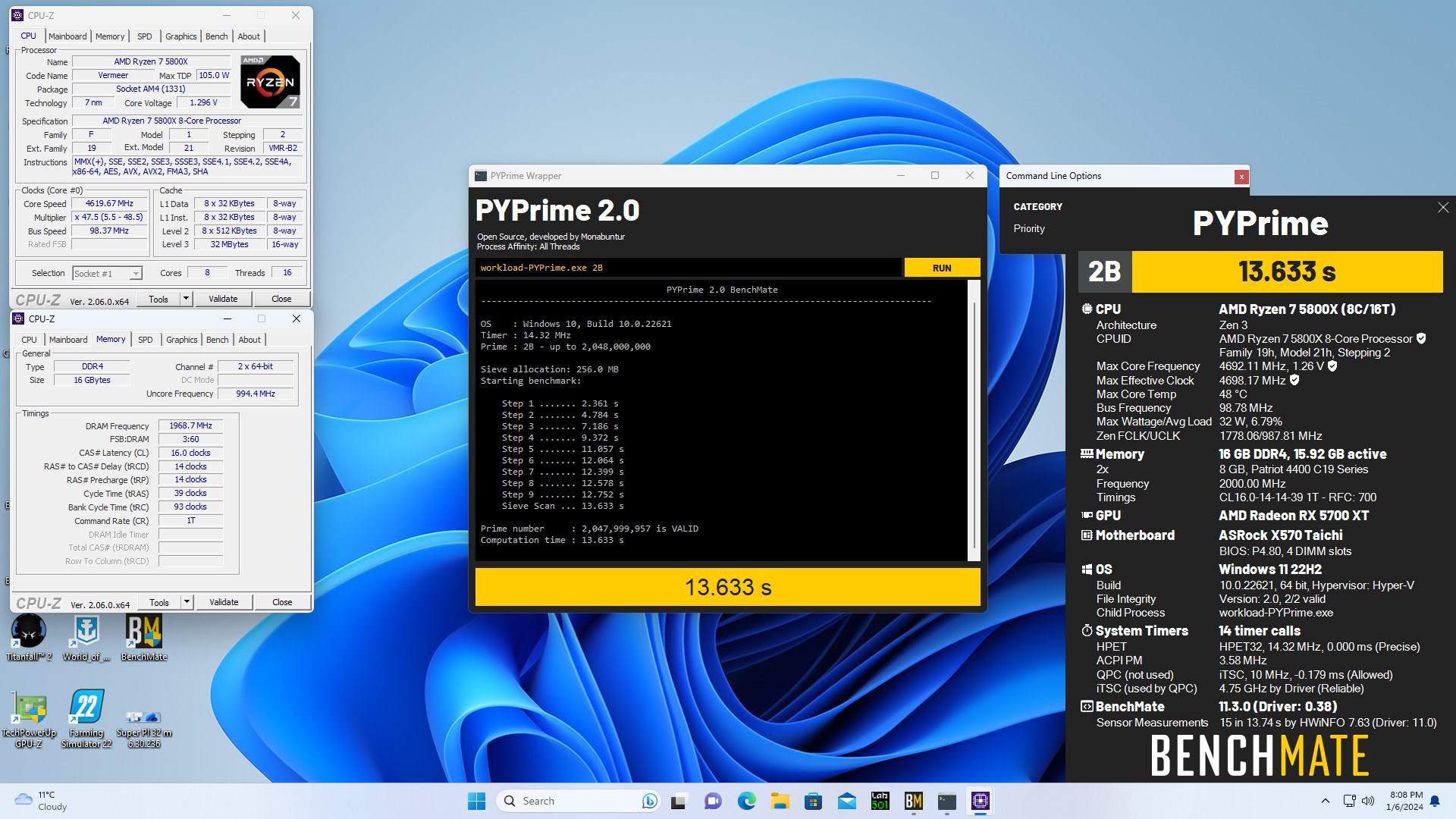Switch to BenchMate via the BM taskbar icon
Image resolution: width=1456 pixels, height=819 pixels.
point(913,801)
